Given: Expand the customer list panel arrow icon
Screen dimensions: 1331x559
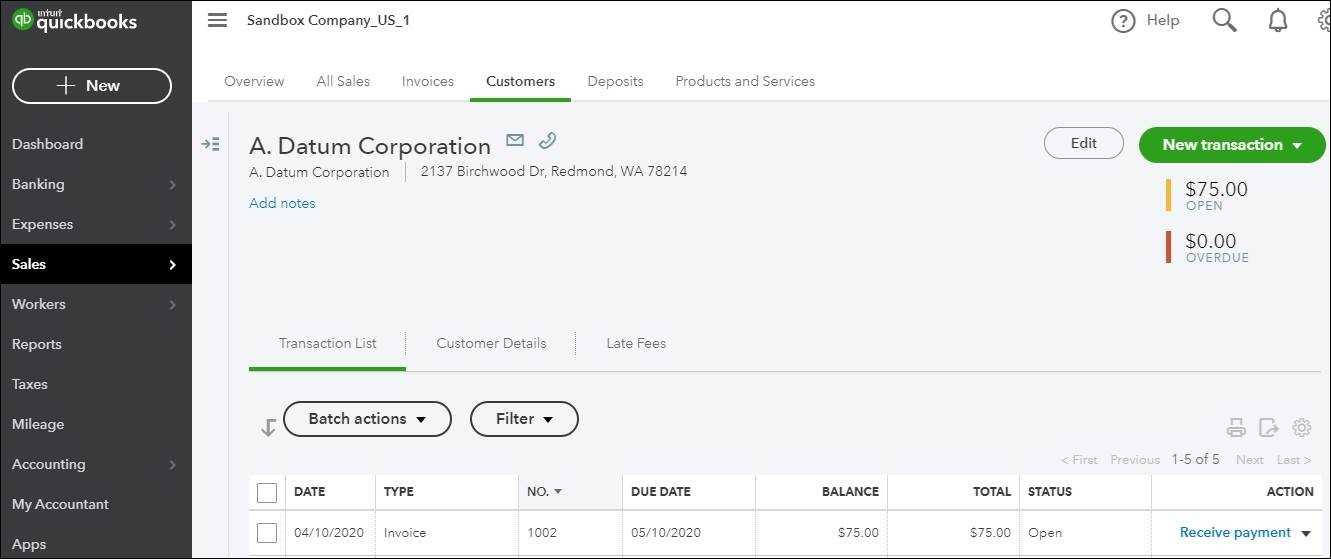Looking at the screenshot, I should coord(210,144).
